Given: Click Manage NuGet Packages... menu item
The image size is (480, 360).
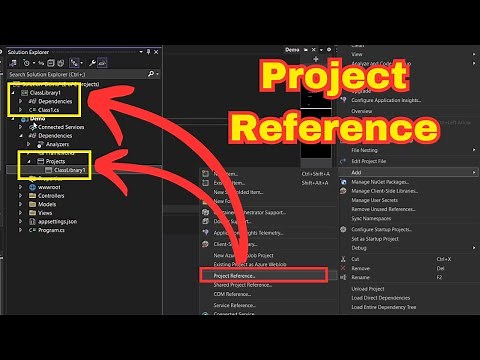Looking at the screenshot, I should 380,182.
